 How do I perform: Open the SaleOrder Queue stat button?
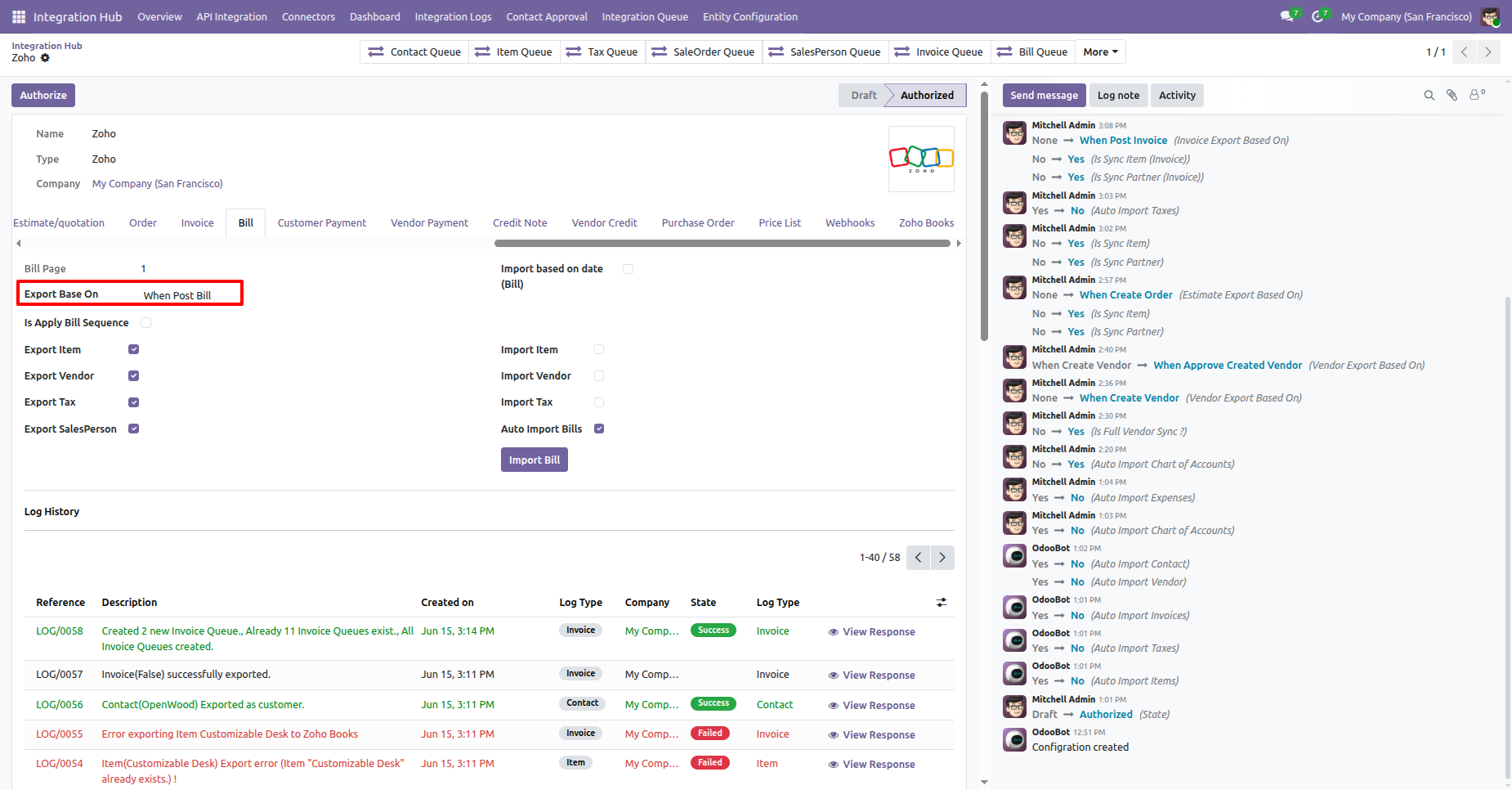[x=704, y=52]
